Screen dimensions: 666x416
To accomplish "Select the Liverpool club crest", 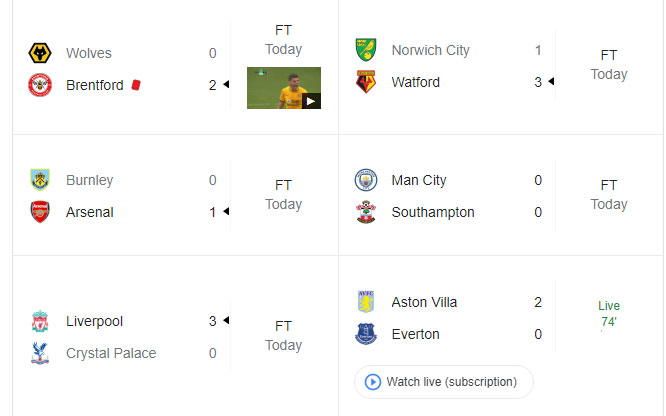I will [x=40, y=321].
